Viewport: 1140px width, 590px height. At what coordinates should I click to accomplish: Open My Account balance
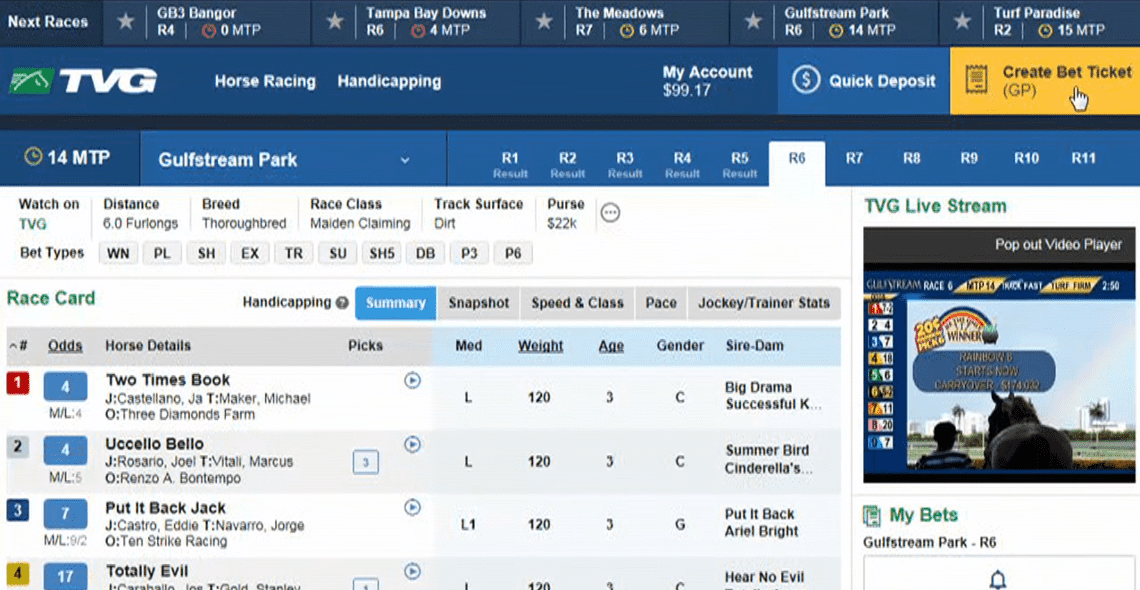(707, 81)
